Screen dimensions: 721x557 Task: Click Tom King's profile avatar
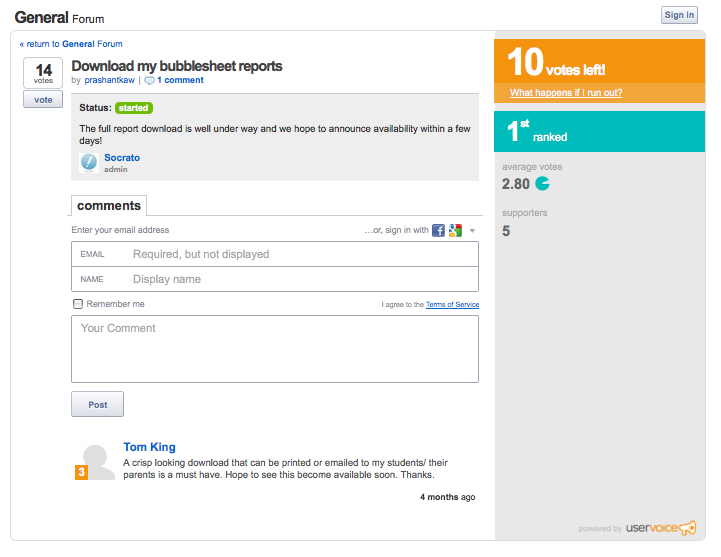(95, 462)
